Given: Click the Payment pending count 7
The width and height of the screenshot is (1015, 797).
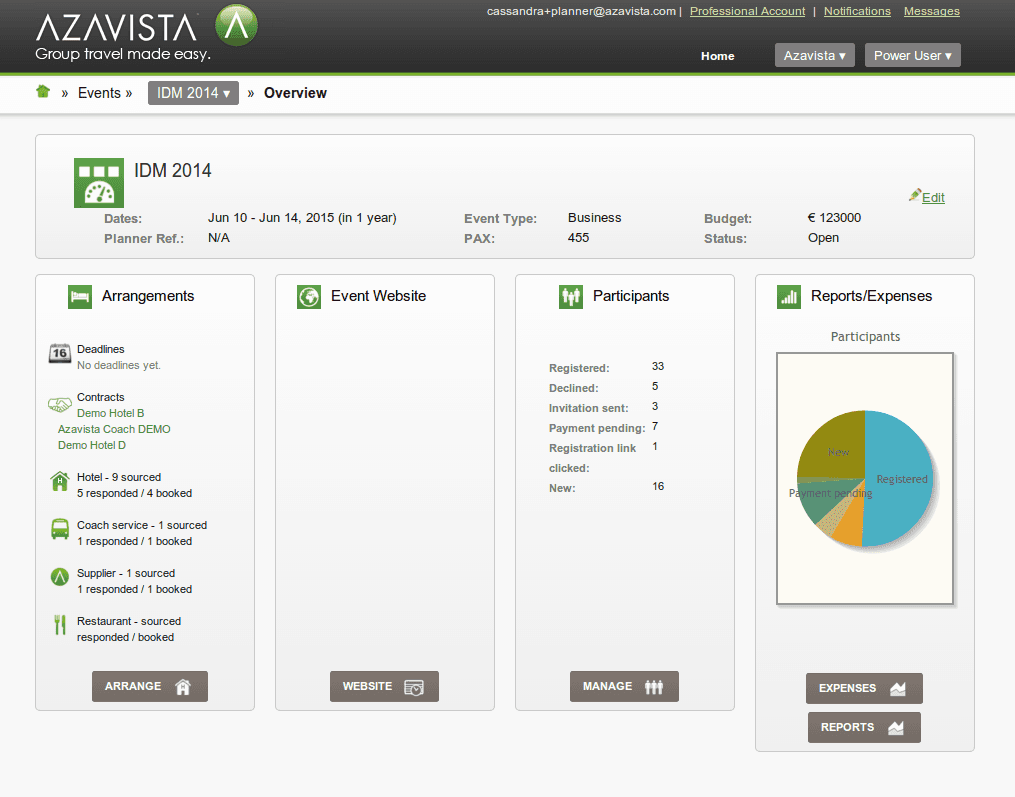Looking at the screenshot, I should 655,426.
